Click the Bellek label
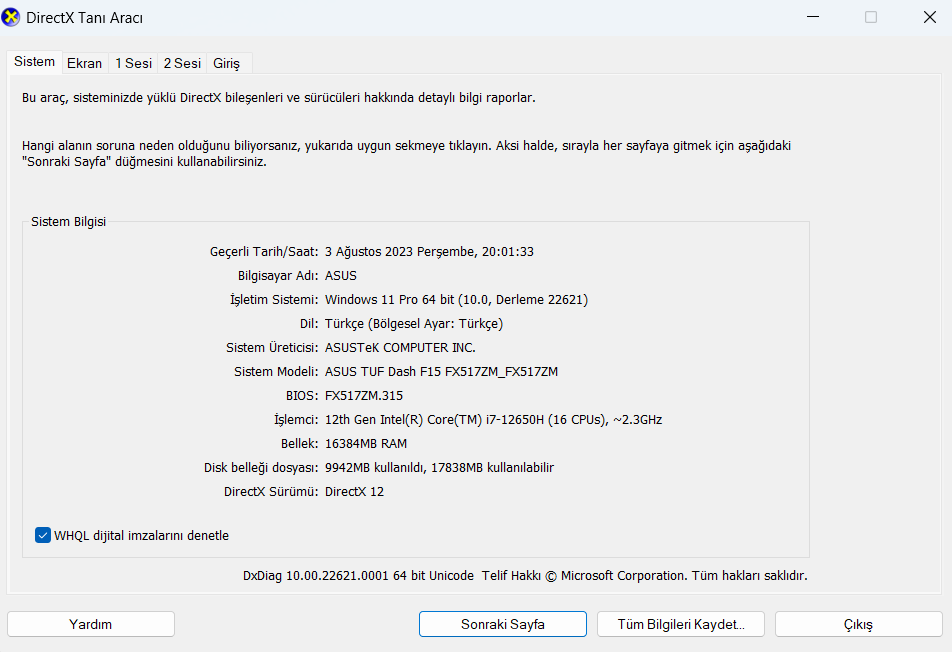 coord(299,444)
